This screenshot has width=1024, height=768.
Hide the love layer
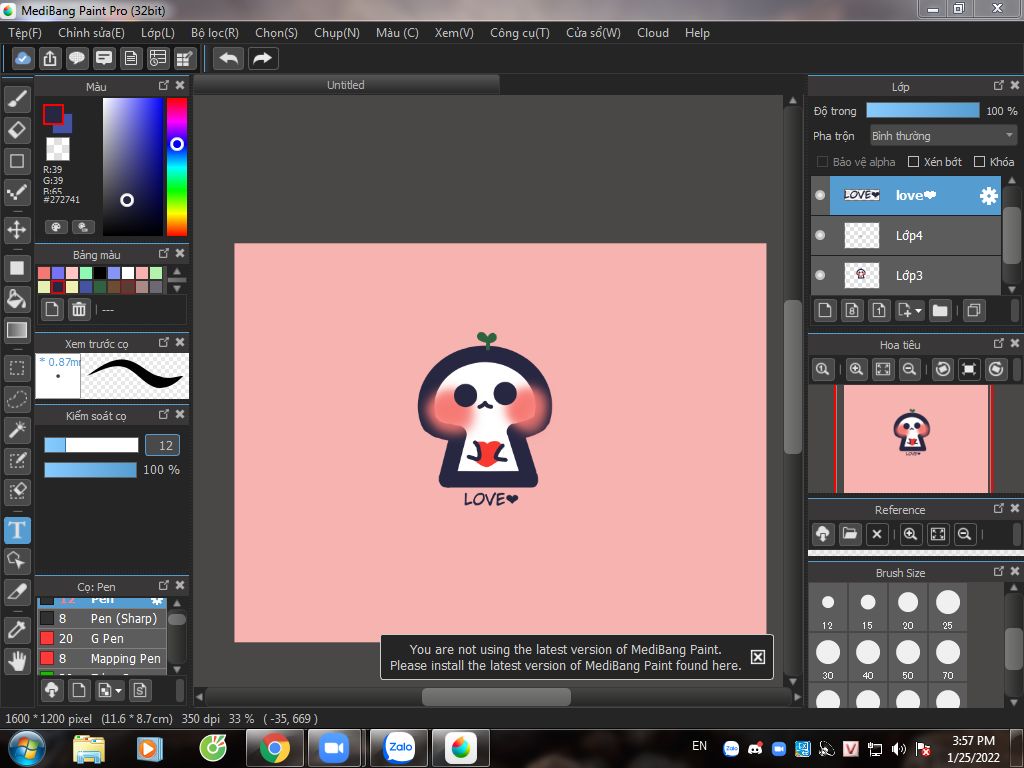[x=820, y=195]
